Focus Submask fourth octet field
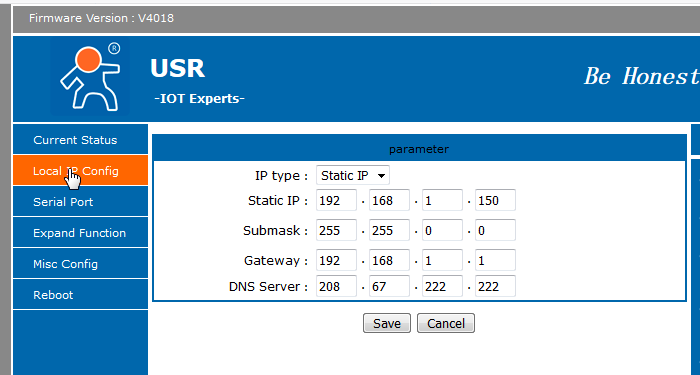 coord(496,230)
